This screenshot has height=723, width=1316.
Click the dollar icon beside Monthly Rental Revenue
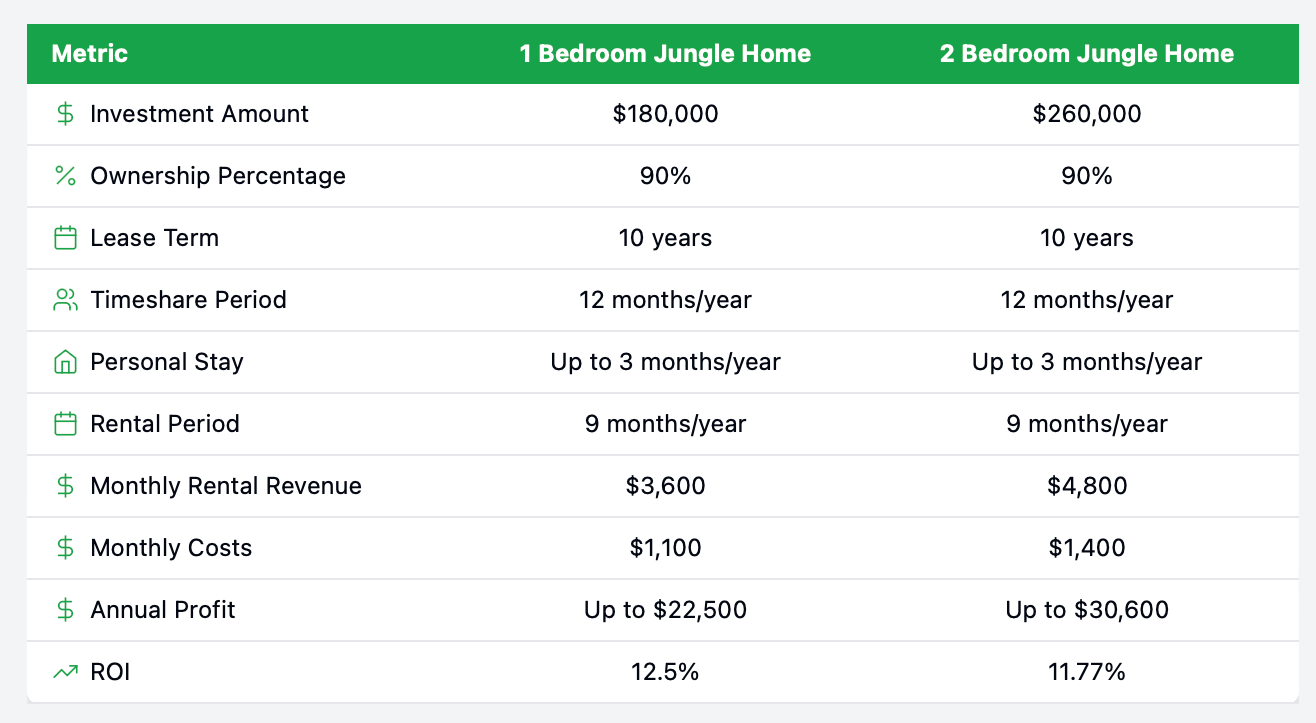click(65, 486)
